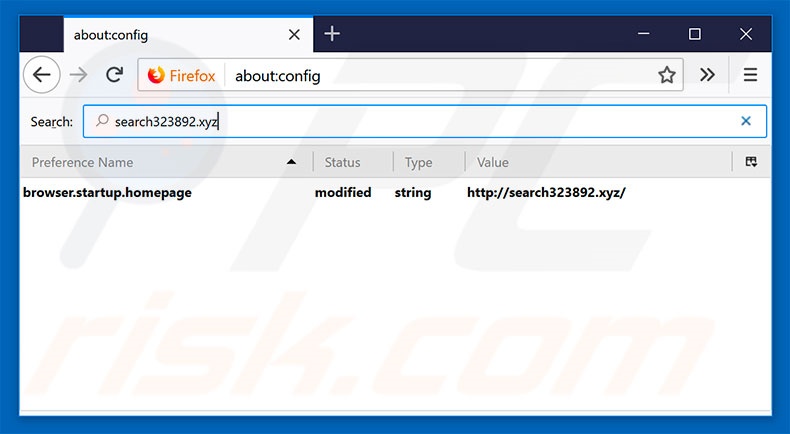Bookmark this page with the star icon
Viewport: 790px width, 434px height.
point(667,75)
